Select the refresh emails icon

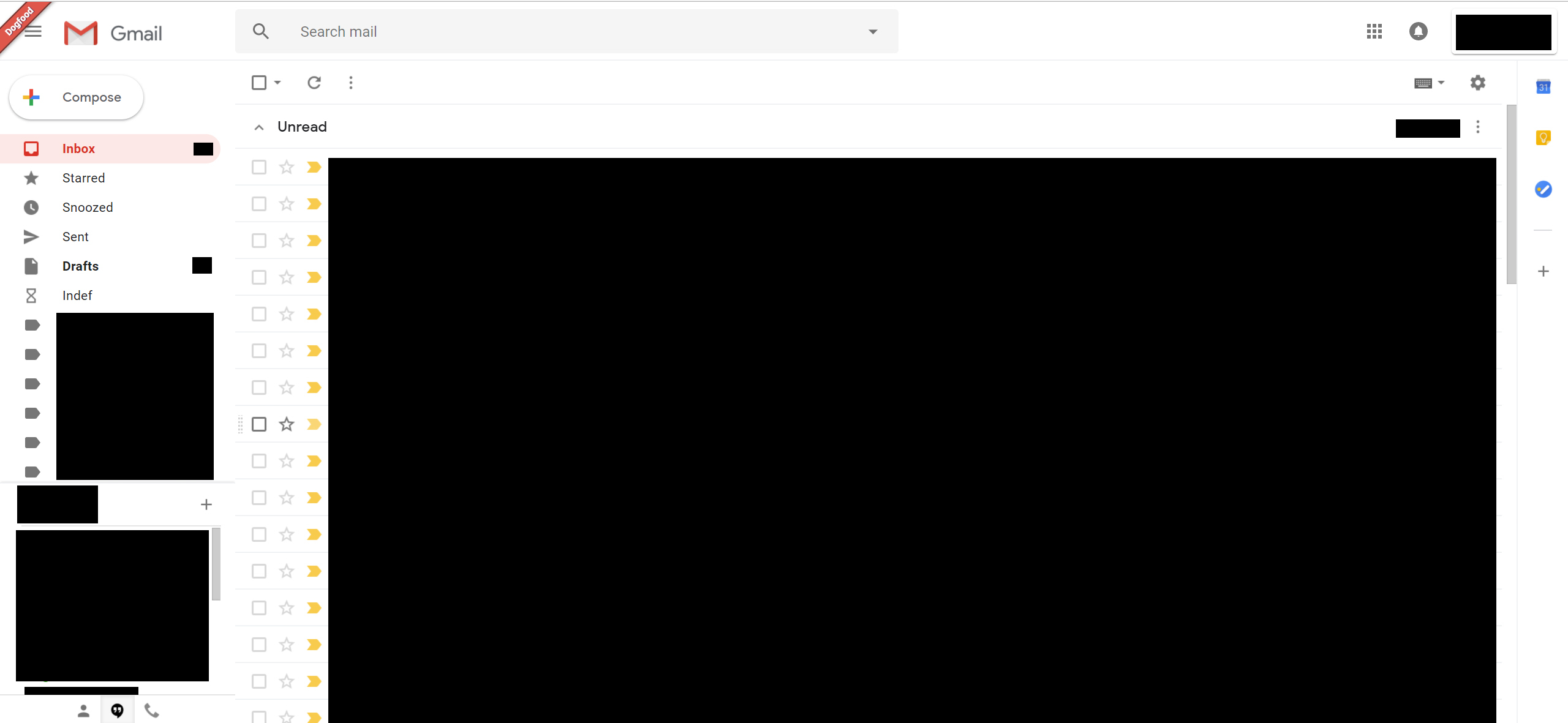(x=314, y=83)
